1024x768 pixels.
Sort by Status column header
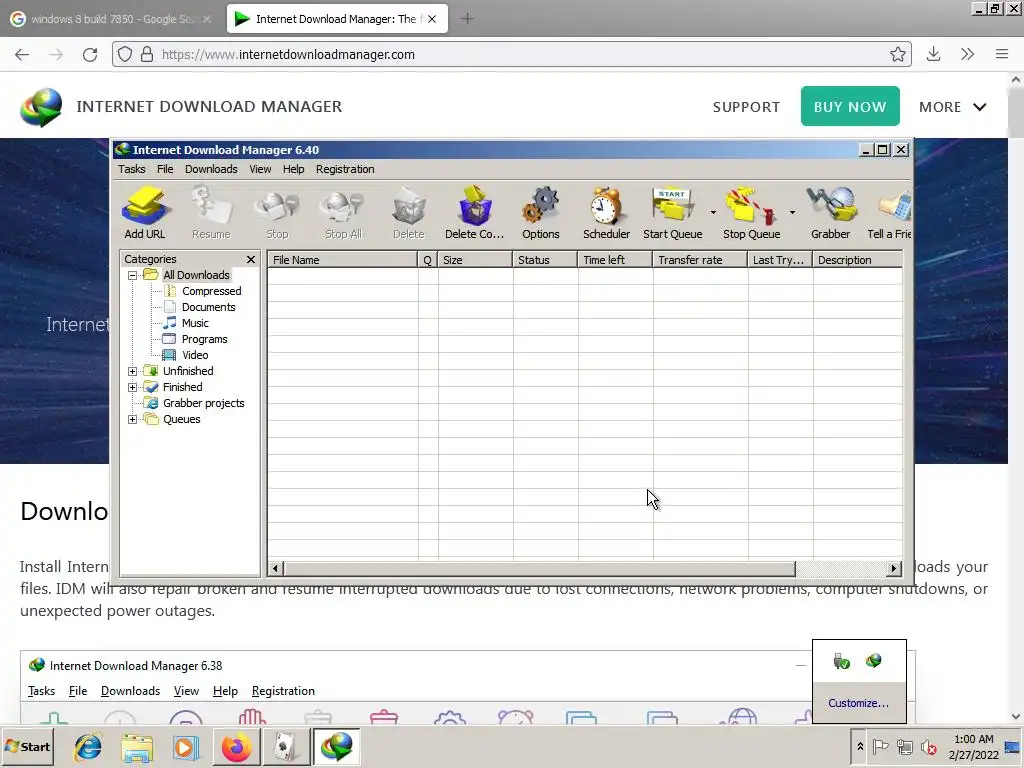point(545,260)
